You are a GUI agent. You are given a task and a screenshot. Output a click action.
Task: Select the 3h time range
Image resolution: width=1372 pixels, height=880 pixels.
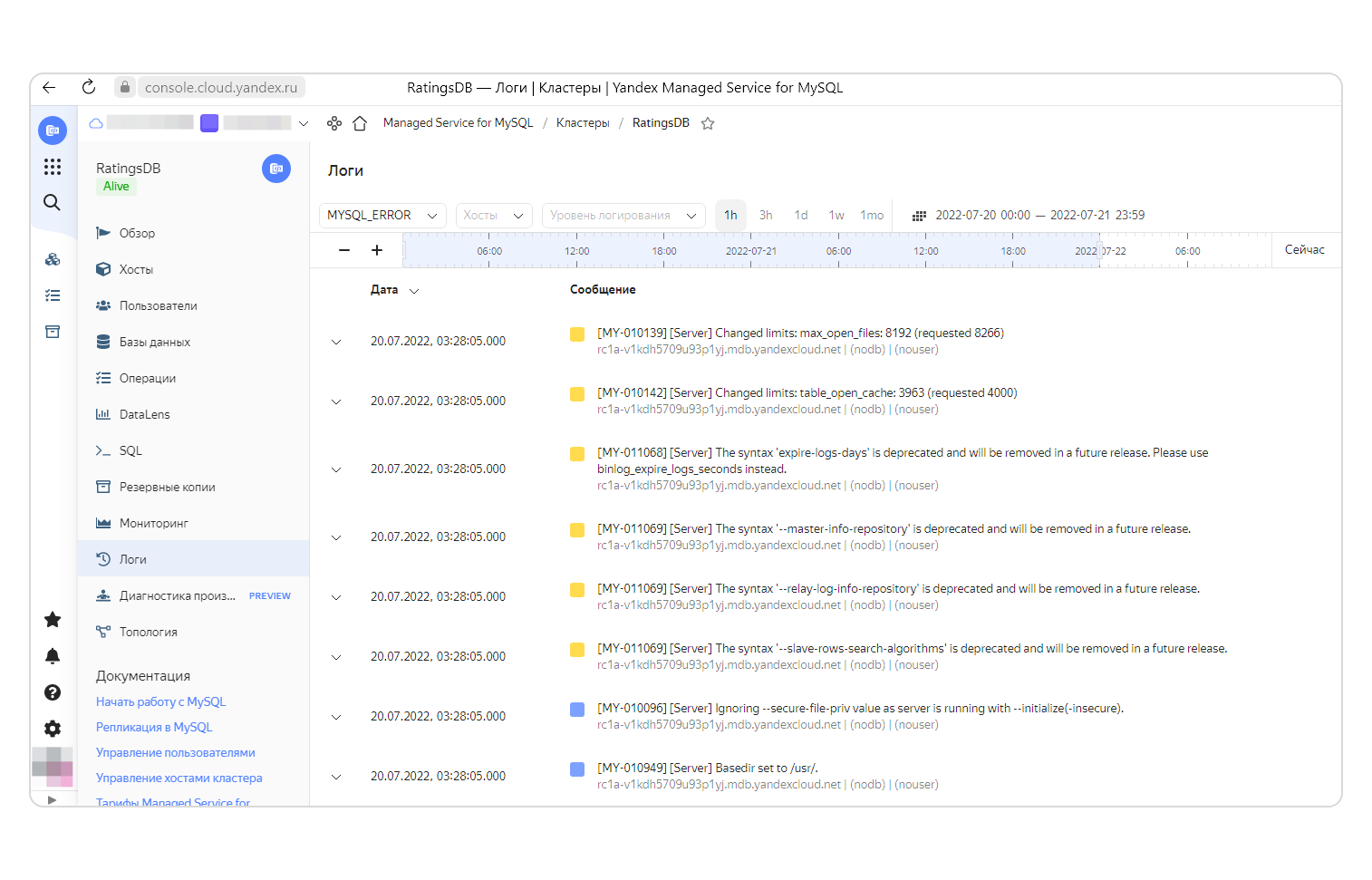[x=766, y=216]
